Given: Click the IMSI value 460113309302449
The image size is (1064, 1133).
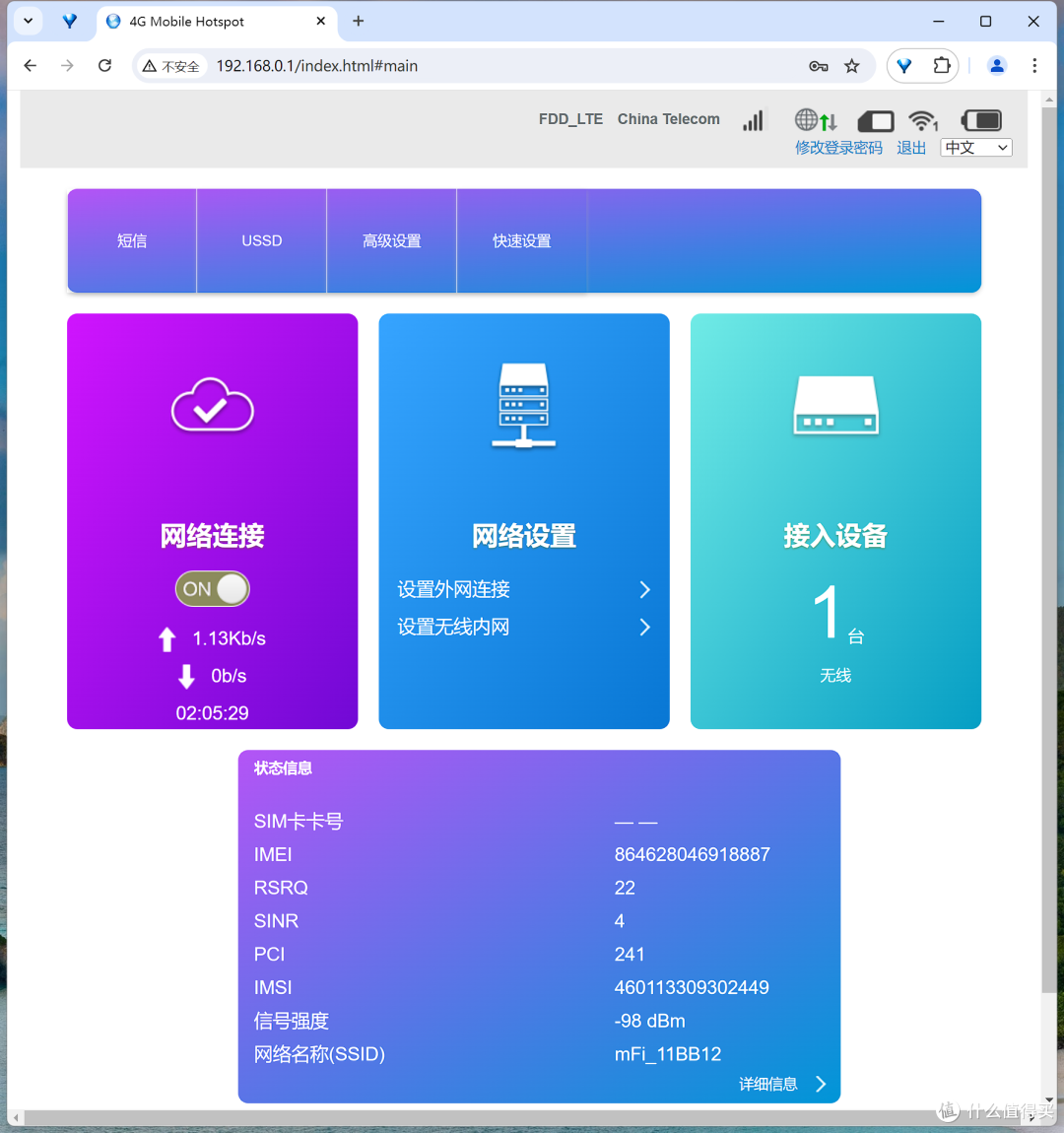Looking at the screenshot, I should (x=692, y=988).
